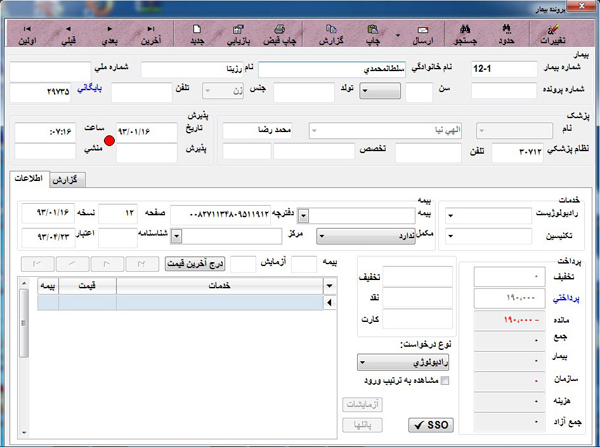Click the نام first name field
The width and height of the screenshot is (600, 447).
tap(193, 70)
